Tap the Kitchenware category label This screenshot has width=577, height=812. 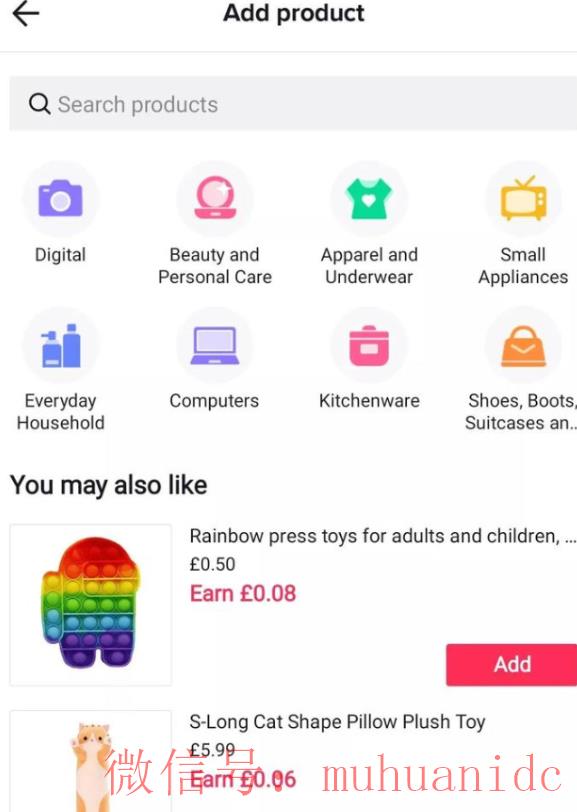(x=369, y=400)
